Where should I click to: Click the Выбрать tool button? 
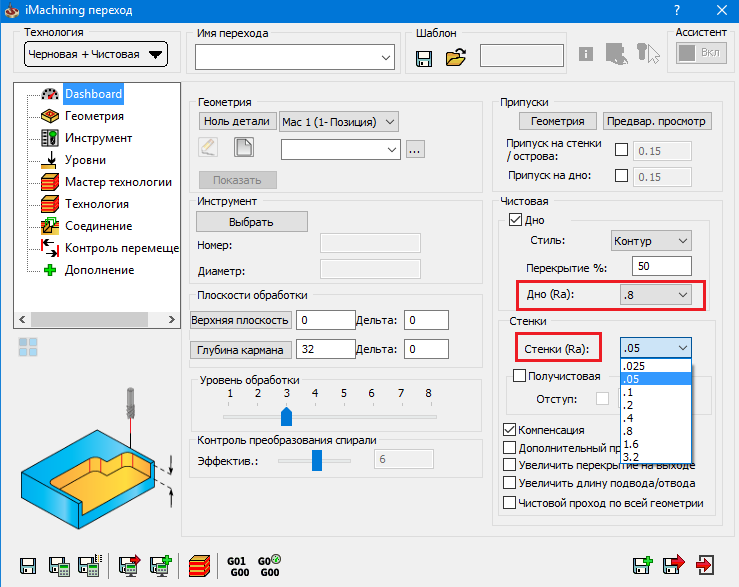click(252, 222)
